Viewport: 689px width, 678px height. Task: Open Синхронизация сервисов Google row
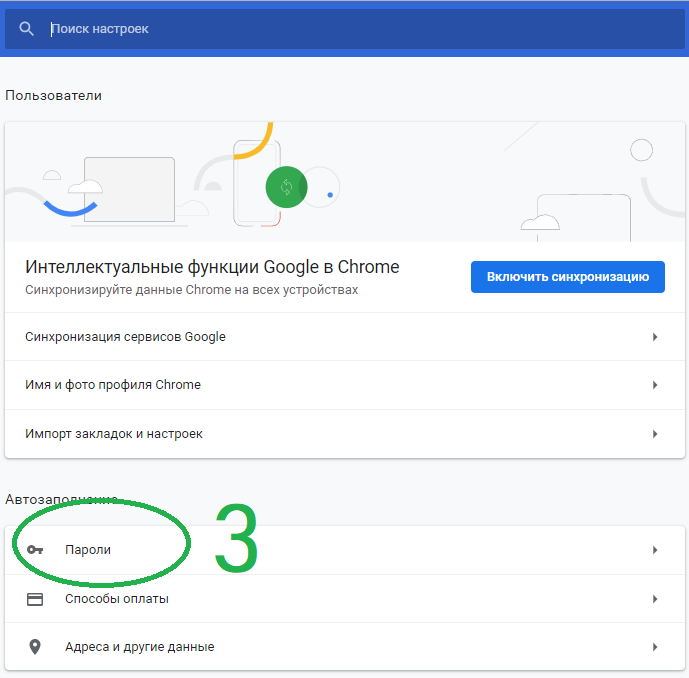[x=344, y=337]
